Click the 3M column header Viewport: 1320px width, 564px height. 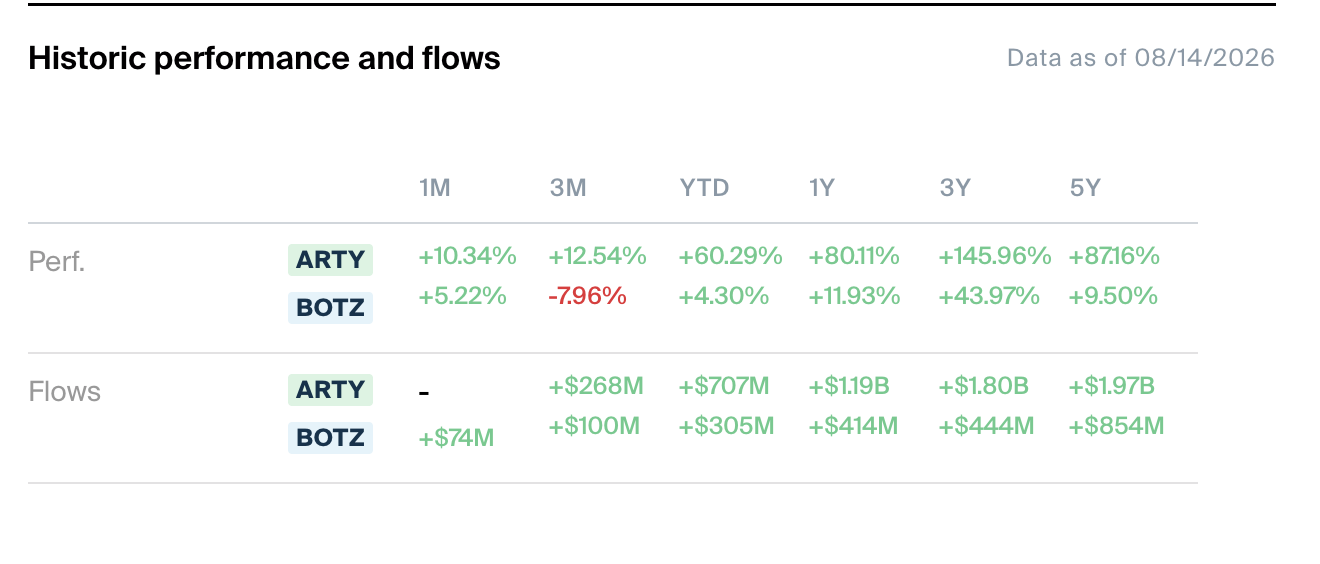pyautogui.click(x=567, y=188)
